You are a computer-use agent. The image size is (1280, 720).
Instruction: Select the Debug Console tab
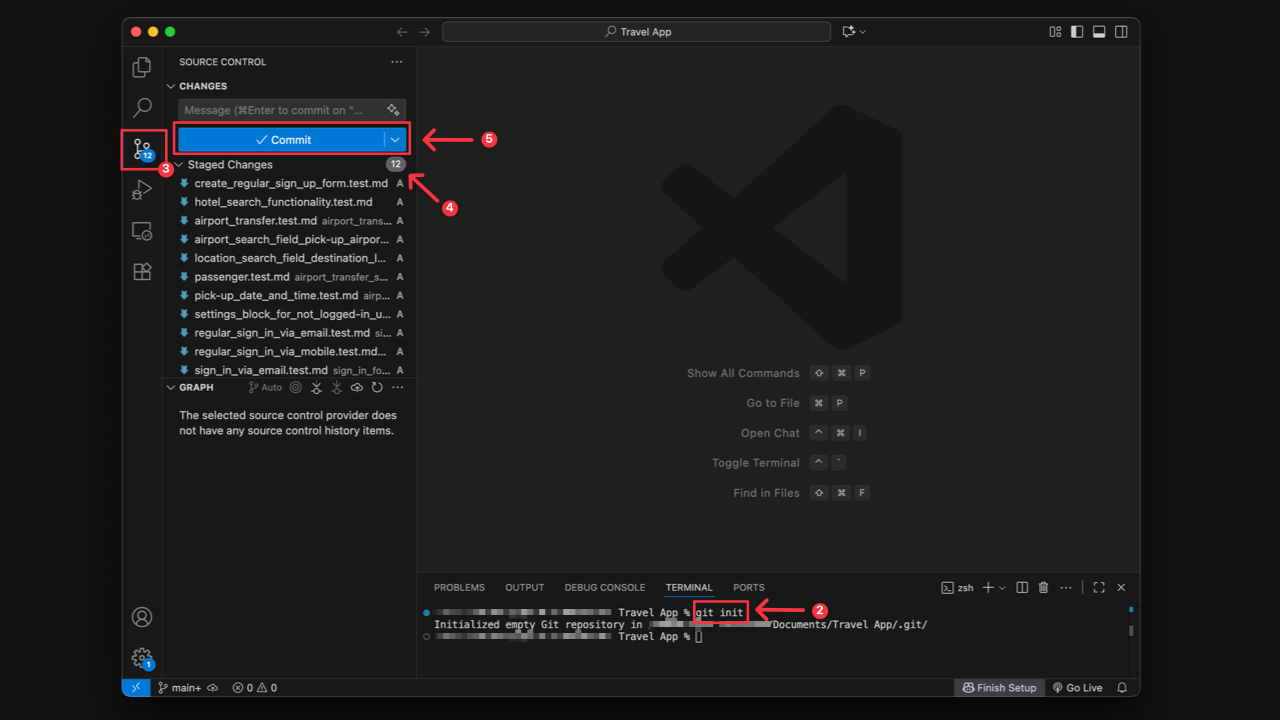point(604,587)
